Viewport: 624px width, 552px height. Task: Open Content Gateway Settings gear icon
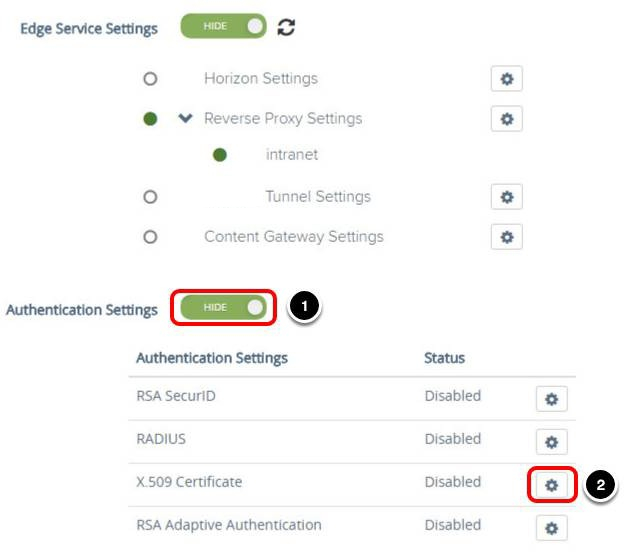[x=506, y=237]
